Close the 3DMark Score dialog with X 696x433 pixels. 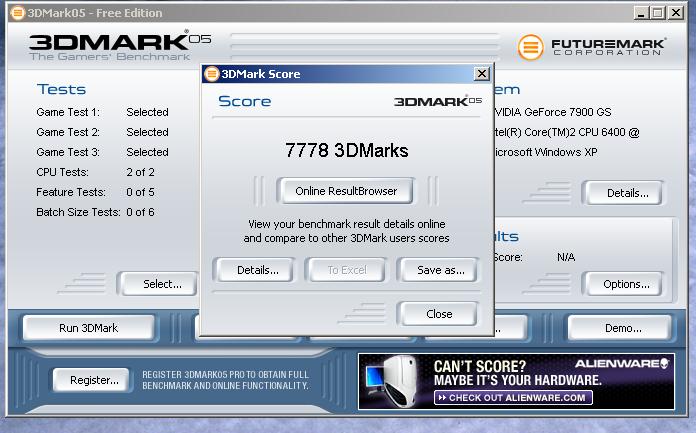click(481, 74)
